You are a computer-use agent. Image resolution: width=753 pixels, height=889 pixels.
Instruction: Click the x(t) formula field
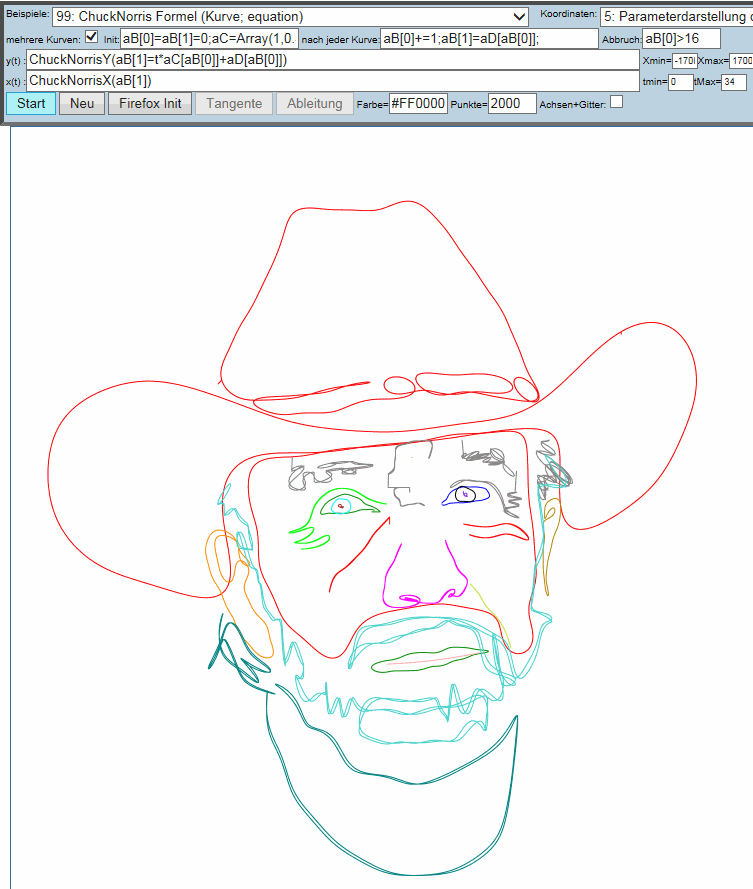333,81
